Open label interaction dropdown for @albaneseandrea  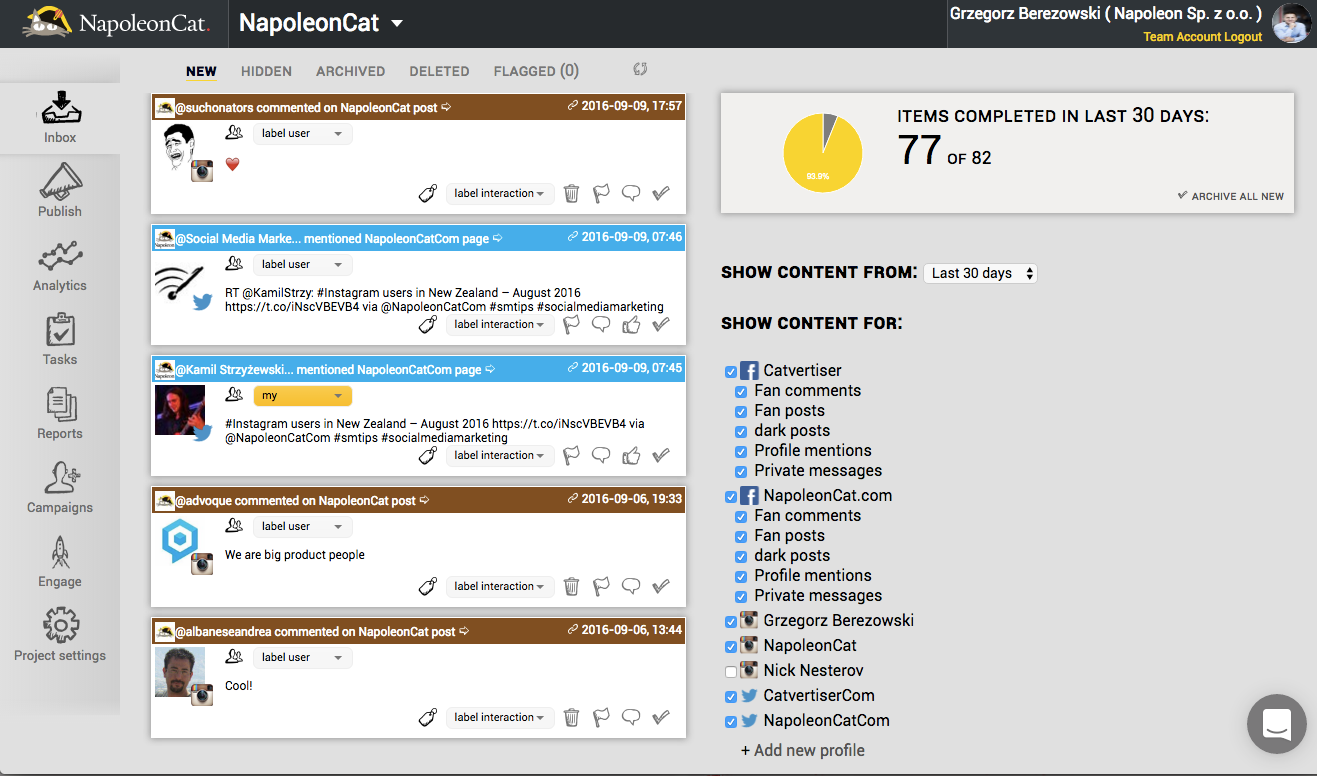pyautogui.click(x=500, y=717)
